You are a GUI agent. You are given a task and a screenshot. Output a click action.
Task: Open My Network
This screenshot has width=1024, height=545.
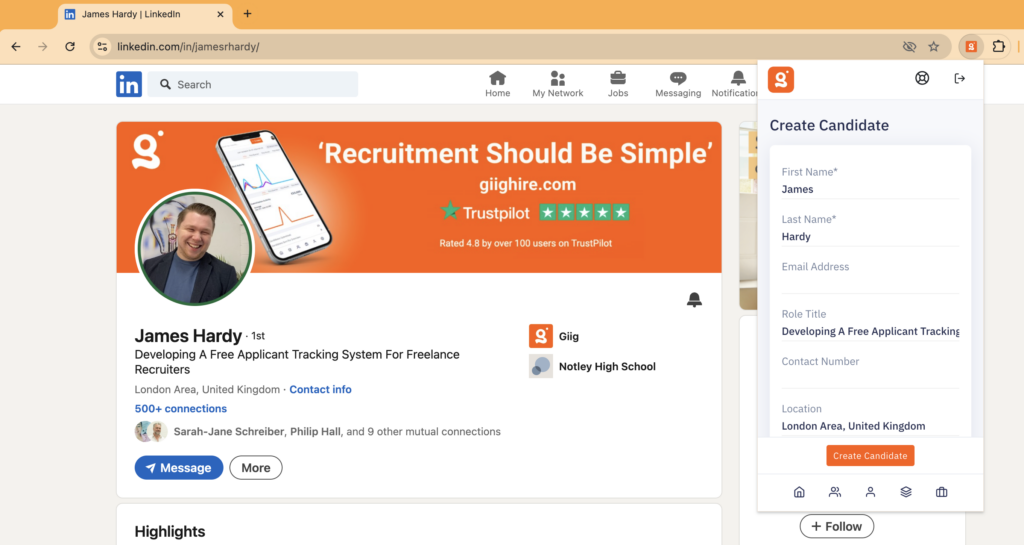pyautogui.click(x=557, y=84)
